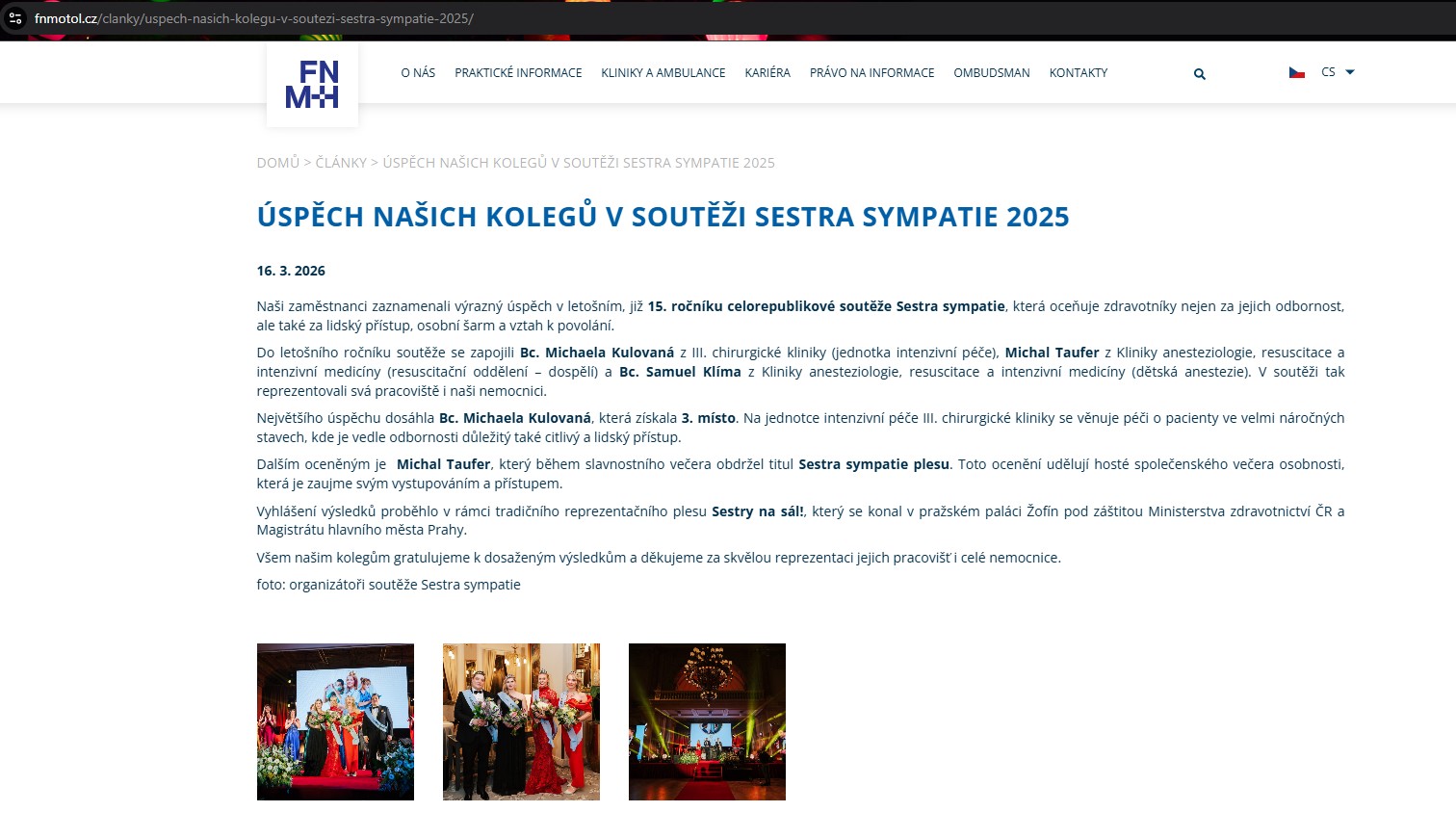The image size is (1456, 838).
Task: Click the URL in the address bar
Action: pyautogui.click(x=254, y=18)
